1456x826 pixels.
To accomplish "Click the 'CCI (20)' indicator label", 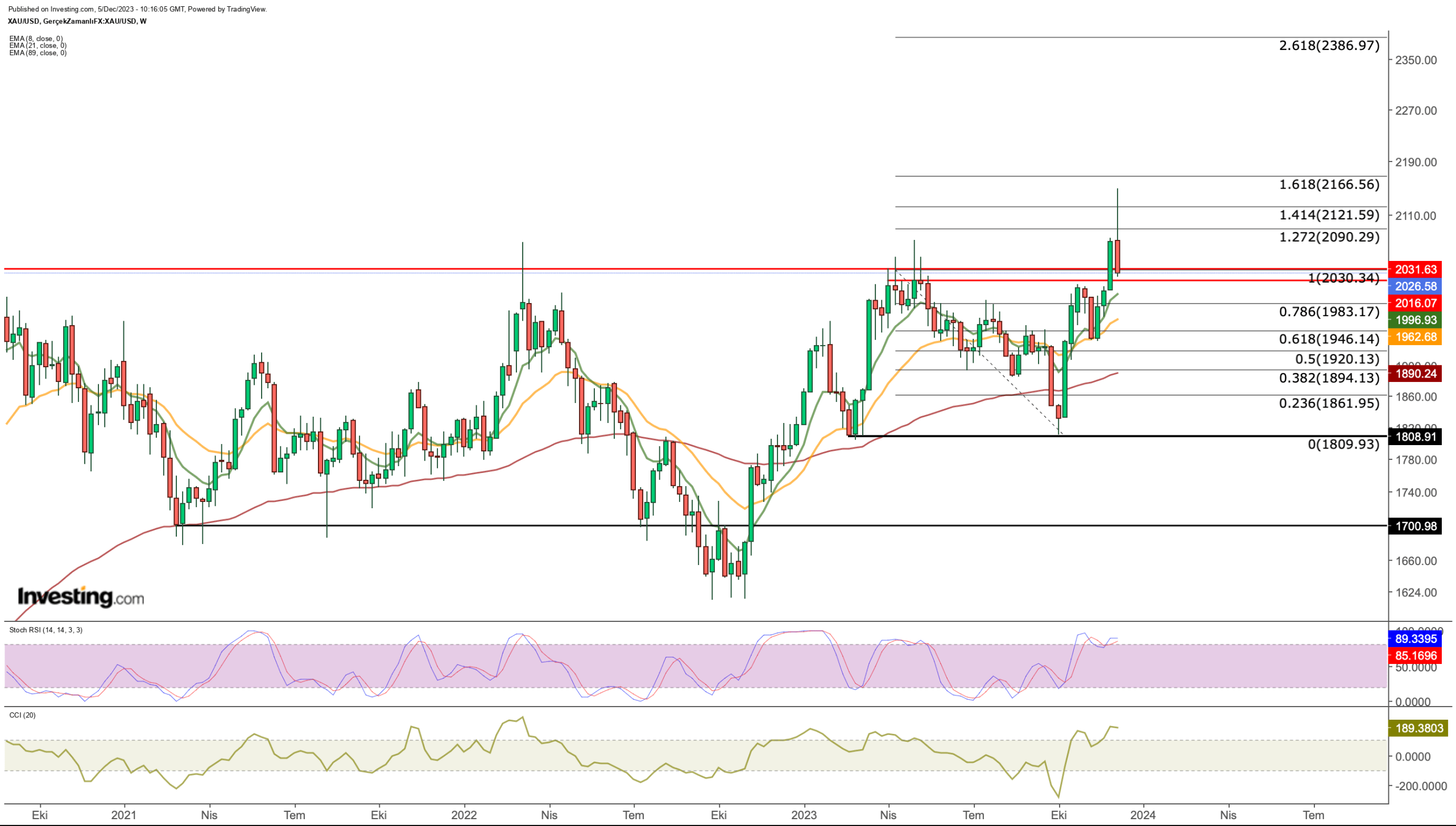I will click(x=22, y=715).
